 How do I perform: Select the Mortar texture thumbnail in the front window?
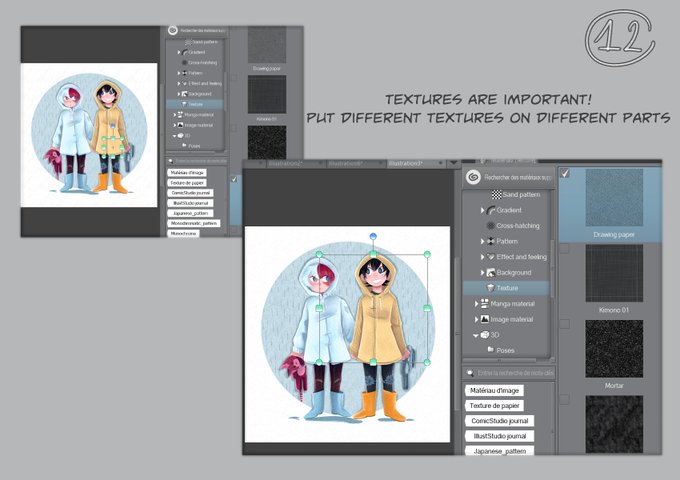pos(614,349)
